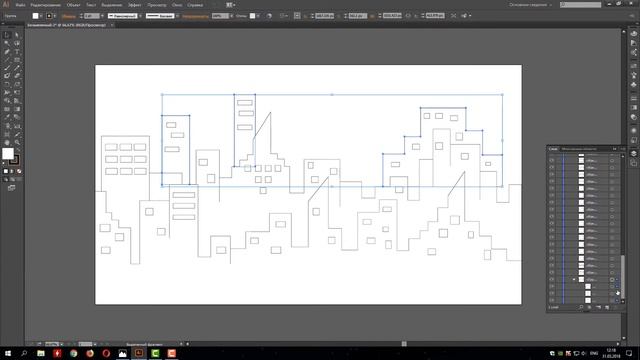640x360 pixels.
Task: Collapse the expanded group in Layers panel
Action: [x=574, y=280]
